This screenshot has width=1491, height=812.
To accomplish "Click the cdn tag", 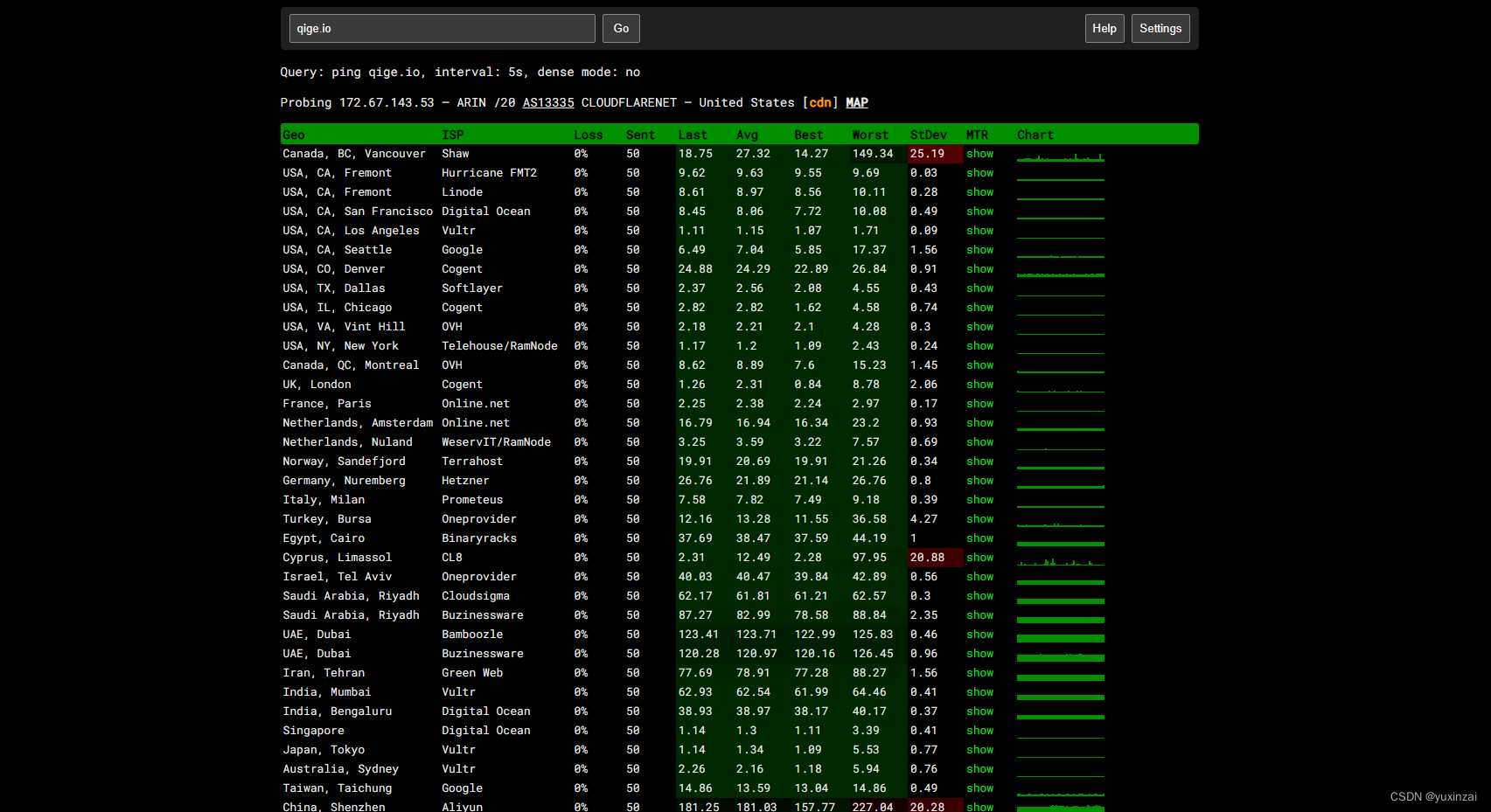I will tap(820, 103).
